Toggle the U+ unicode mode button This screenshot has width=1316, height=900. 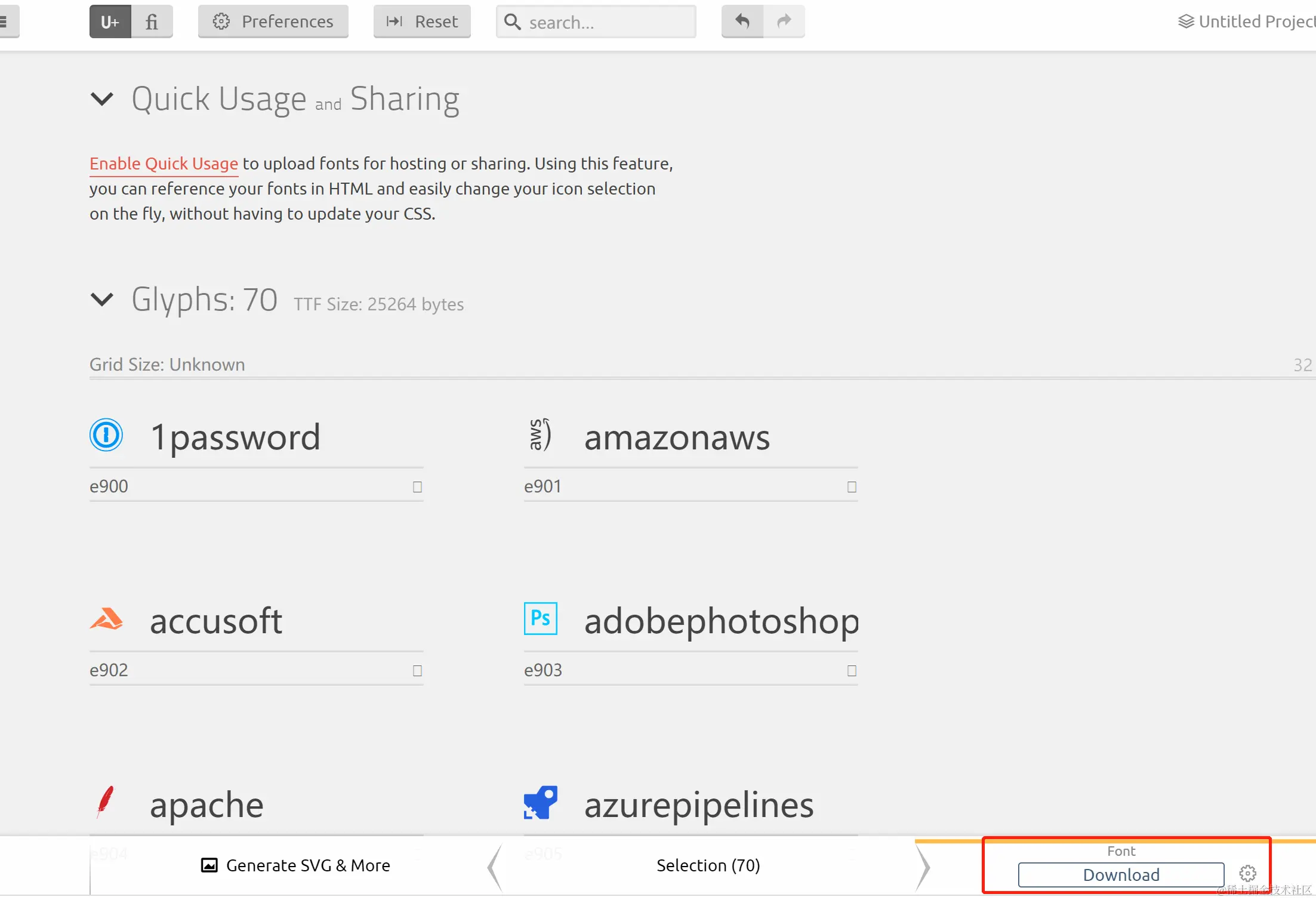tap(110, 22)
